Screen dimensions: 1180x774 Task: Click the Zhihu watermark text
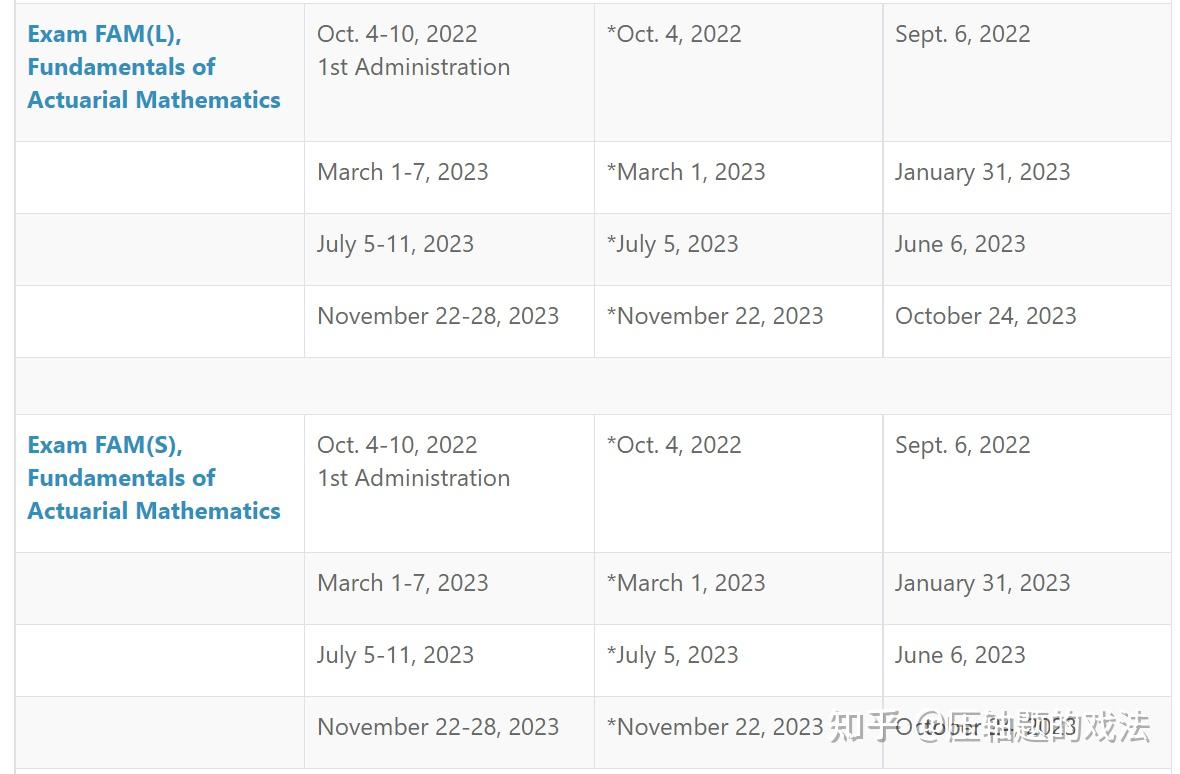[x=990, y=727]
